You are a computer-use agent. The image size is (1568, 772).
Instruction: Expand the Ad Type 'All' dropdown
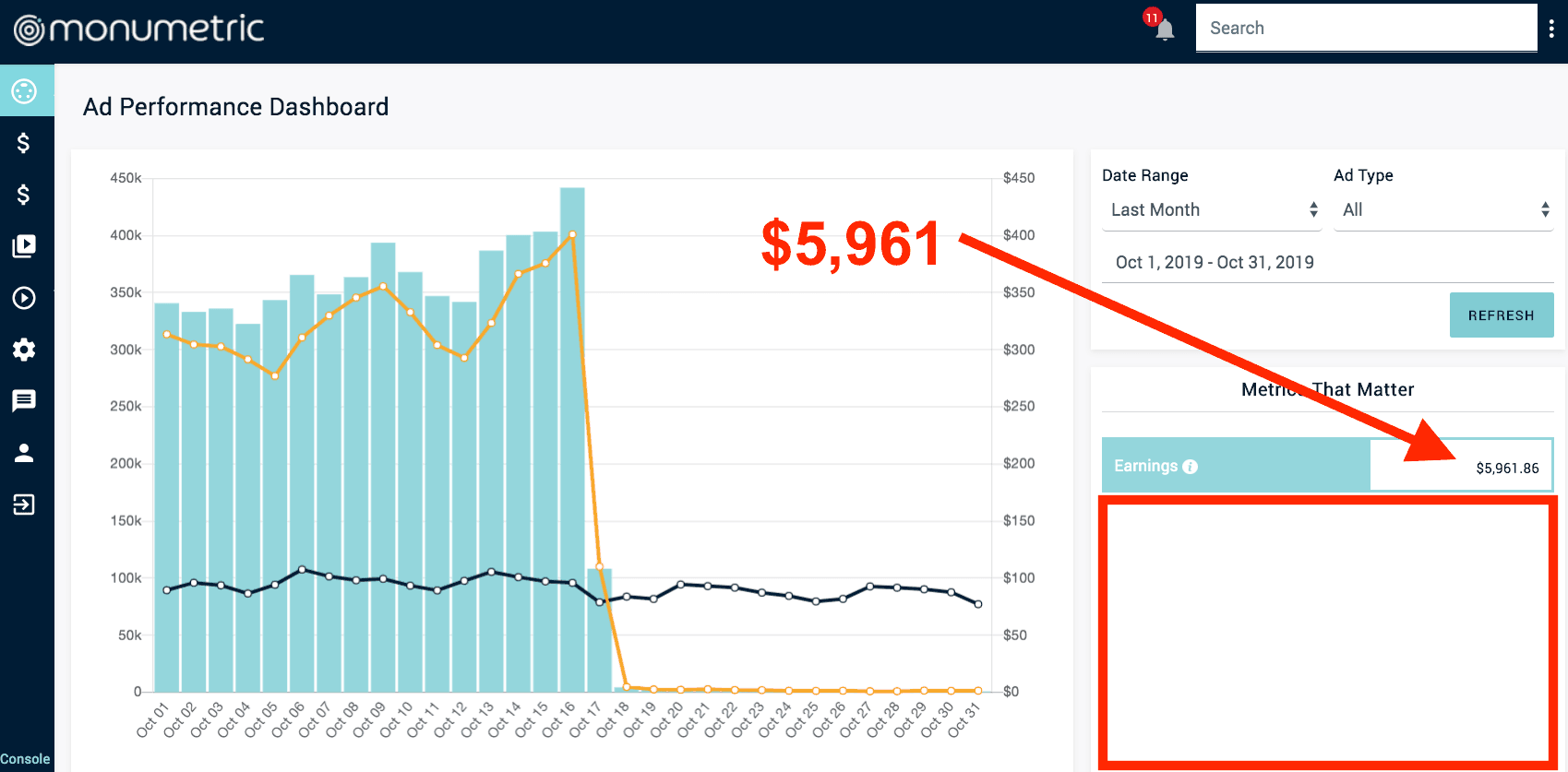tap(1443, 210)
